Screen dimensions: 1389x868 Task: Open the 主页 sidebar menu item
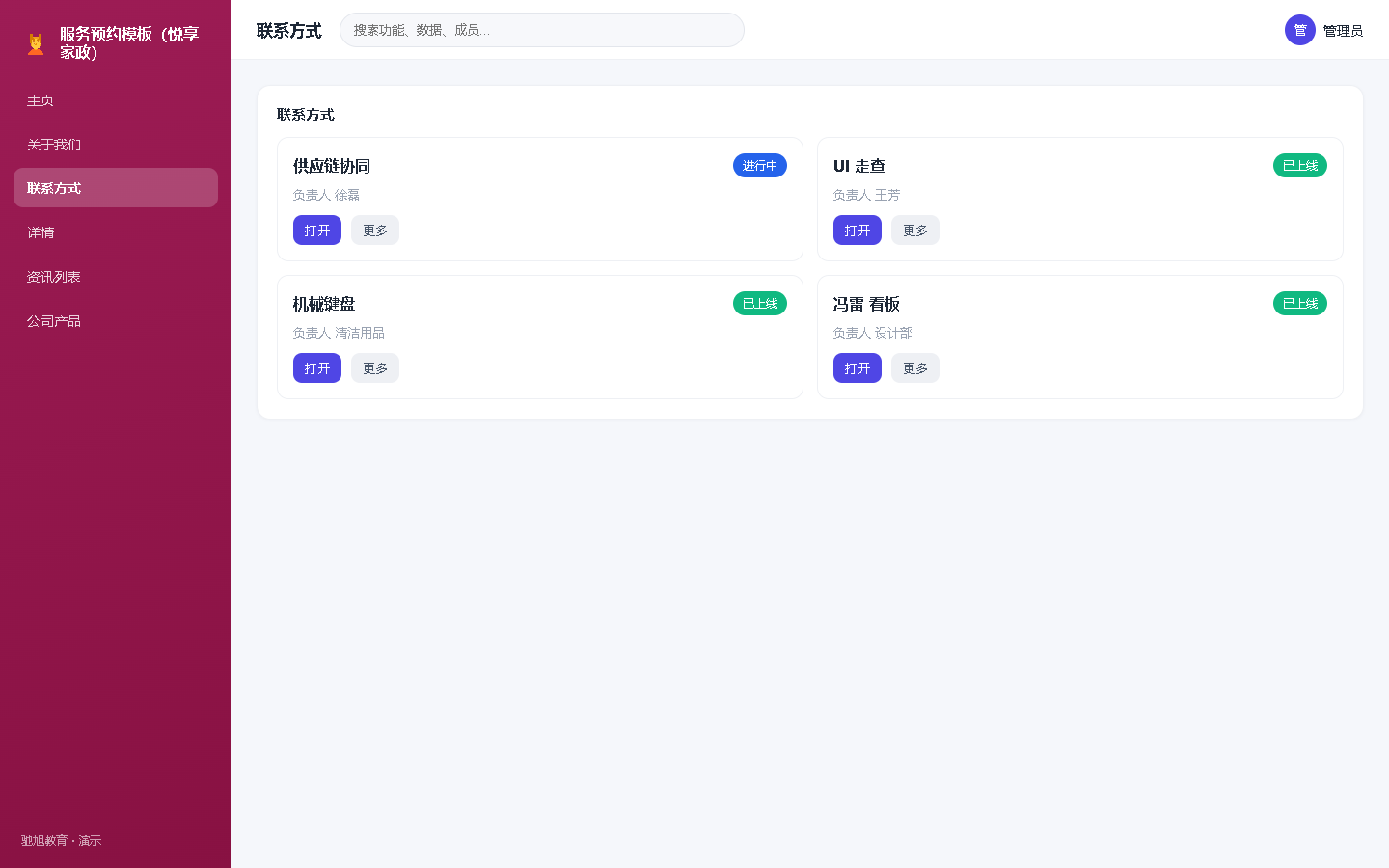coord(116,100)
